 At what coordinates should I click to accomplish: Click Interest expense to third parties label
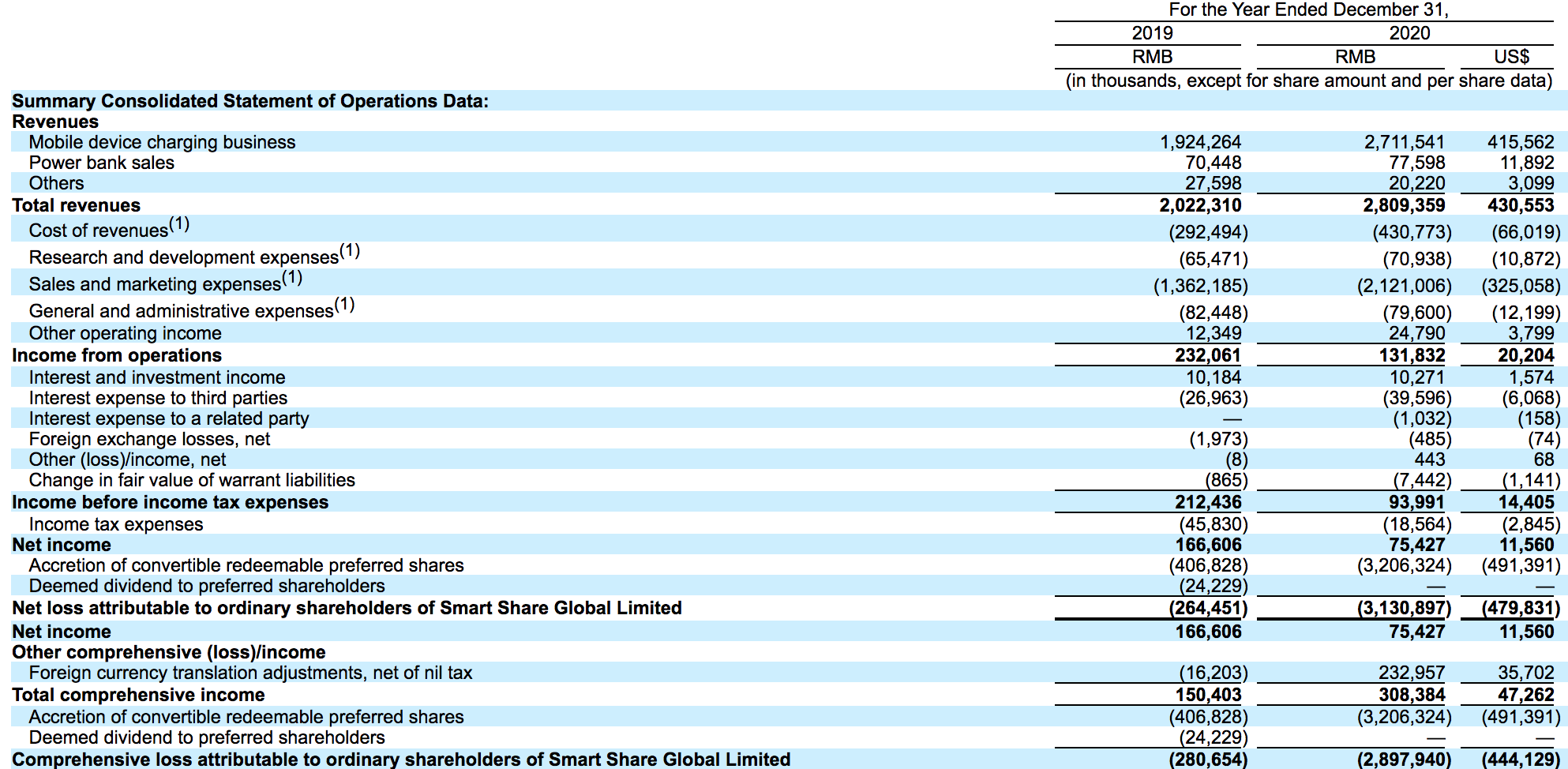158,398
